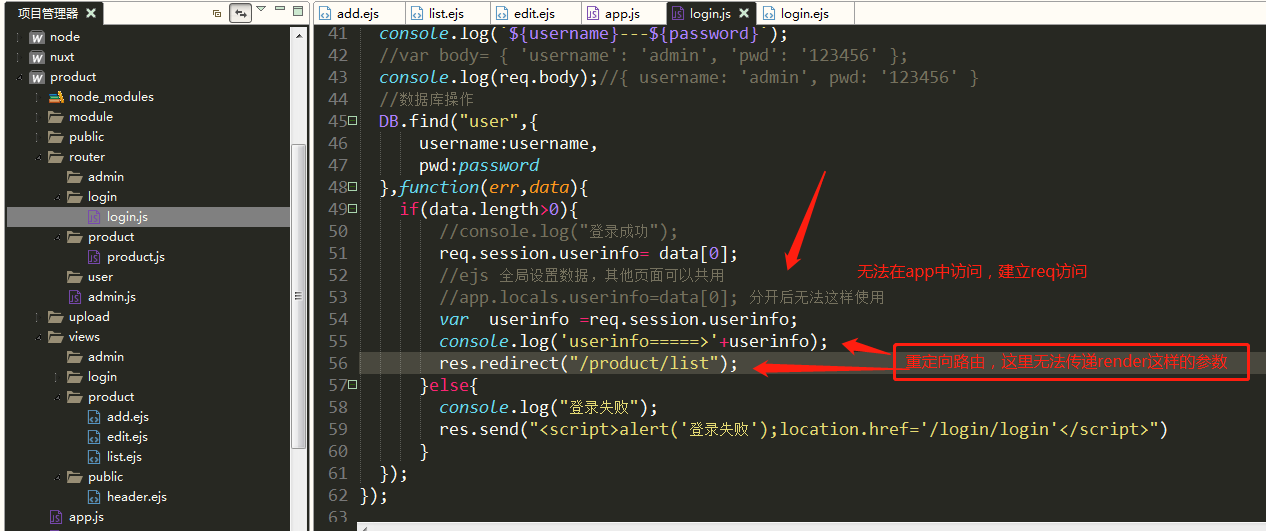
Task: Click the JS file icon of product.js
Action: (x=94, y=257)
